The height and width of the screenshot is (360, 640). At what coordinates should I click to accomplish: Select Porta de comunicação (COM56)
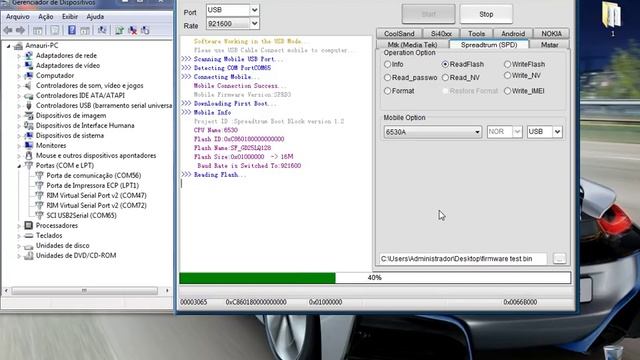[93, 176]
